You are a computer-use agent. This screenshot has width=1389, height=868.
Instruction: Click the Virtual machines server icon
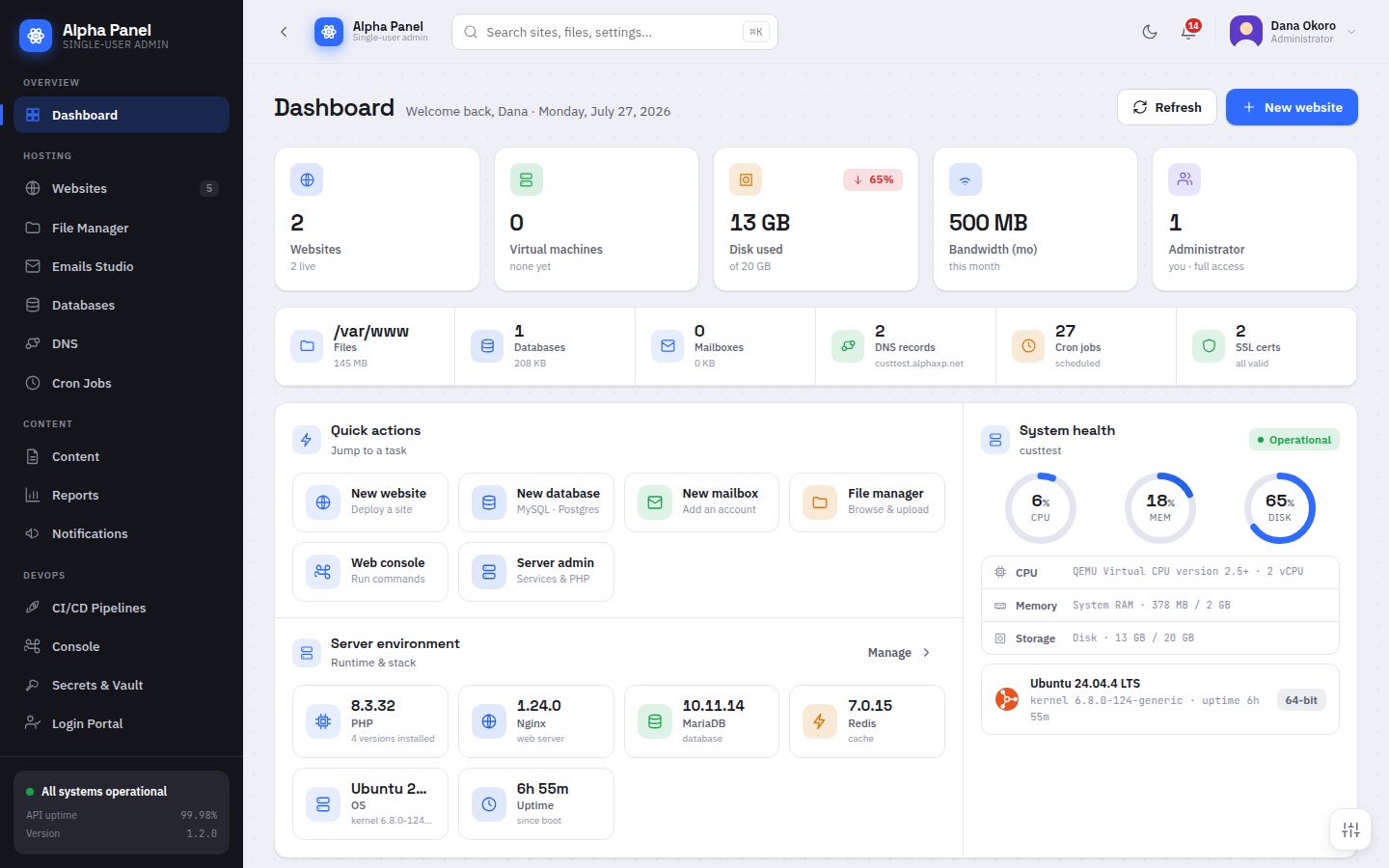point(526,179)
